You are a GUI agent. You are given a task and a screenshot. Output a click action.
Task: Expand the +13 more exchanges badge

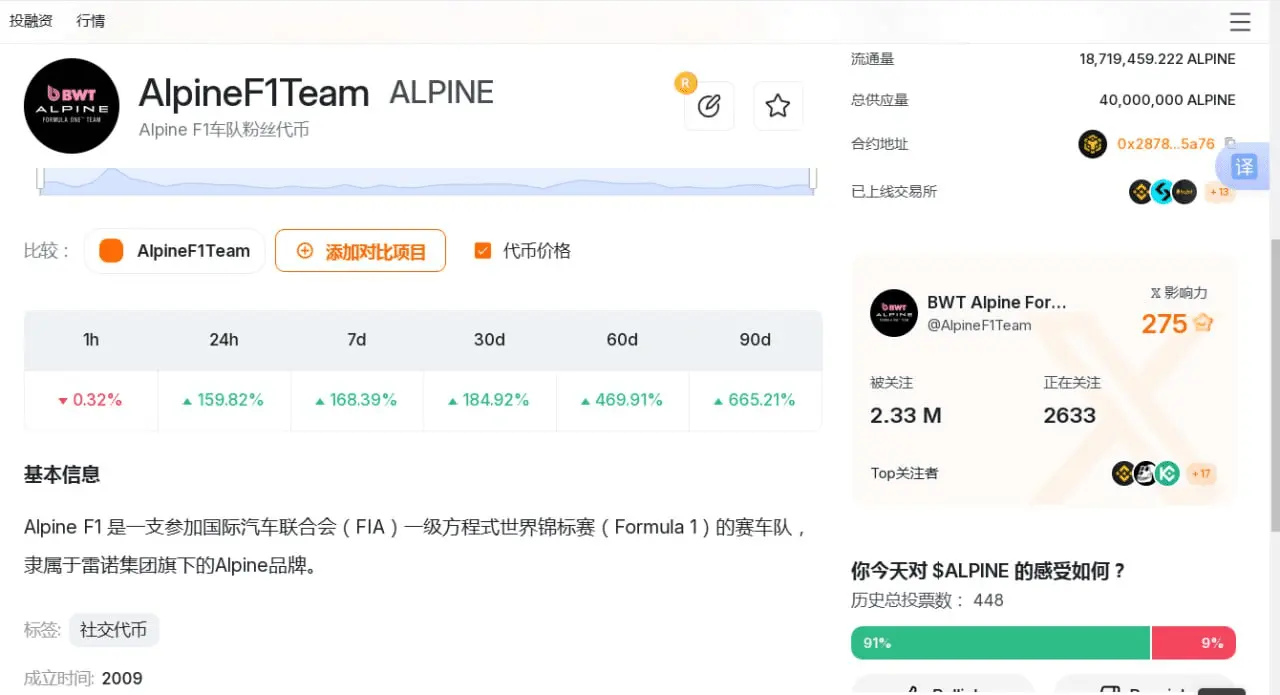pos(1219,191)
